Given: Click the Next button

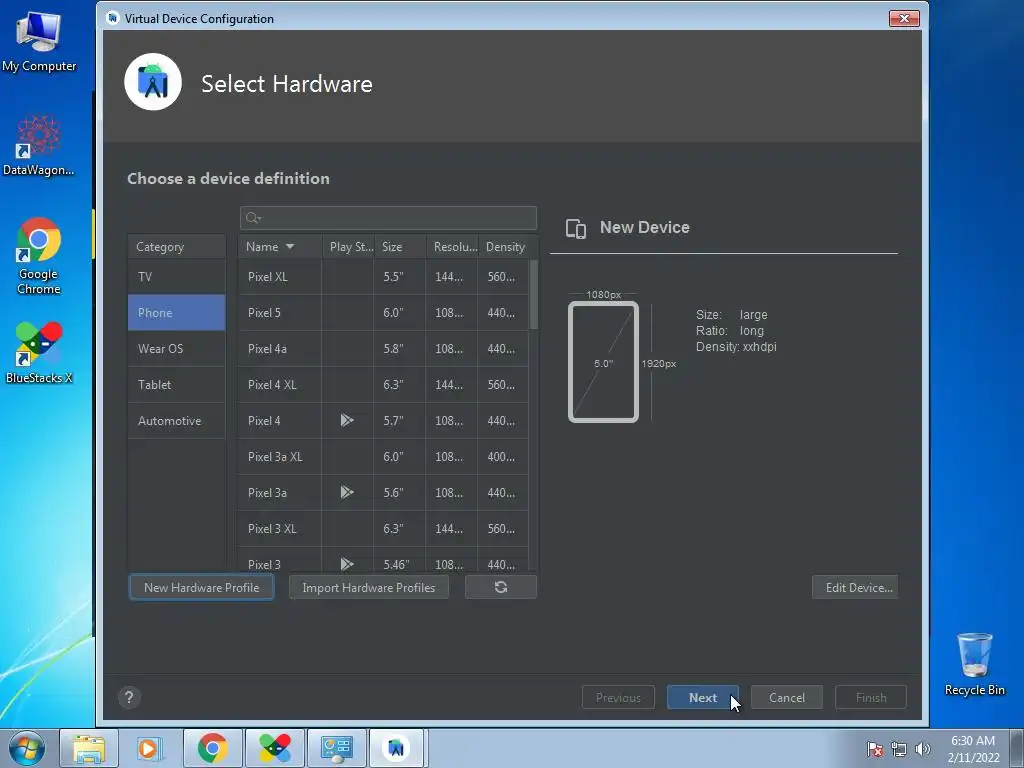Looking at the screenshot, I should [x=703, y=697].
